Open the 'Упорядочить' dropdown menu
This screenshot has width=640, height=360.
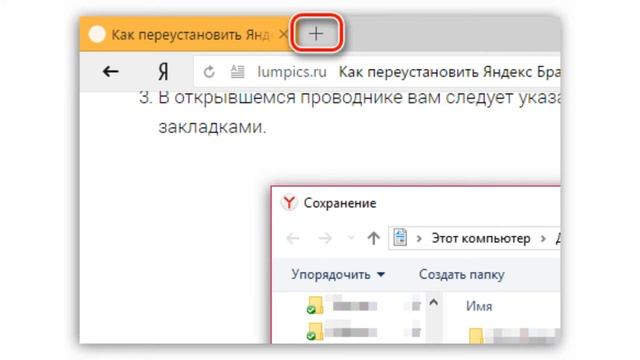[338, 274]
